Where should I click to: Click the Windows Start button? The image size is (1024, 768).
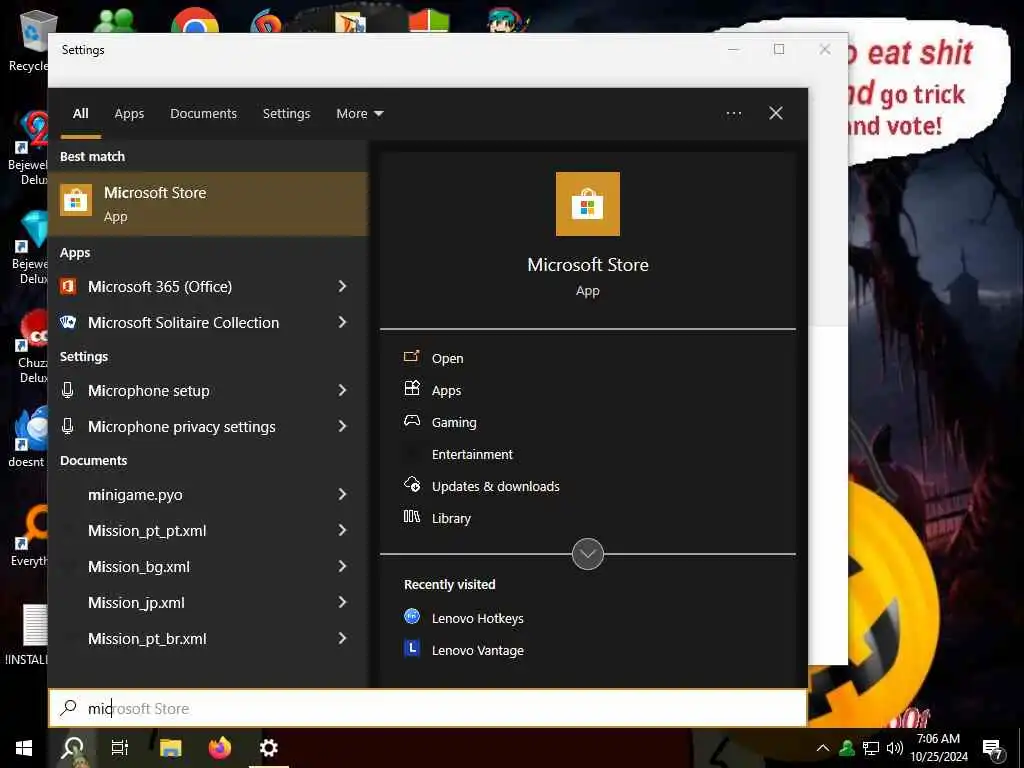[24, 748]
